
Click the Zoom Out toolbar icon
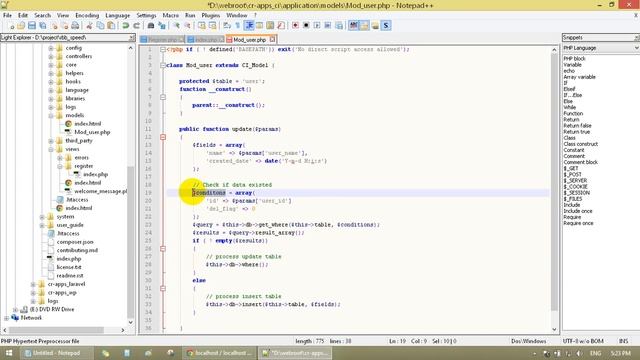tap(187, 26)
